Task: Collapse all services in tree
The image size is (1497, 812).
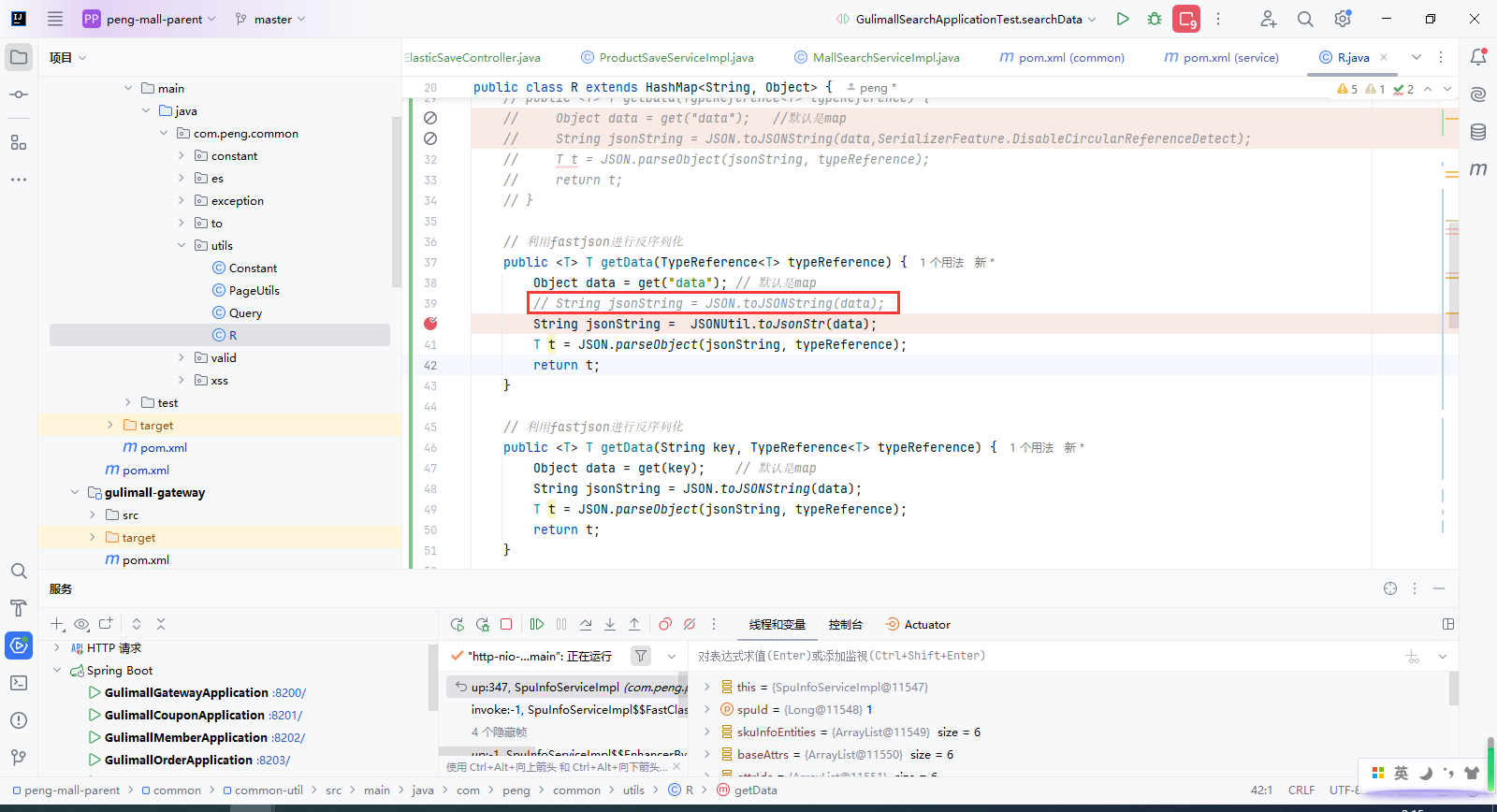Action: tap(161, 624)
